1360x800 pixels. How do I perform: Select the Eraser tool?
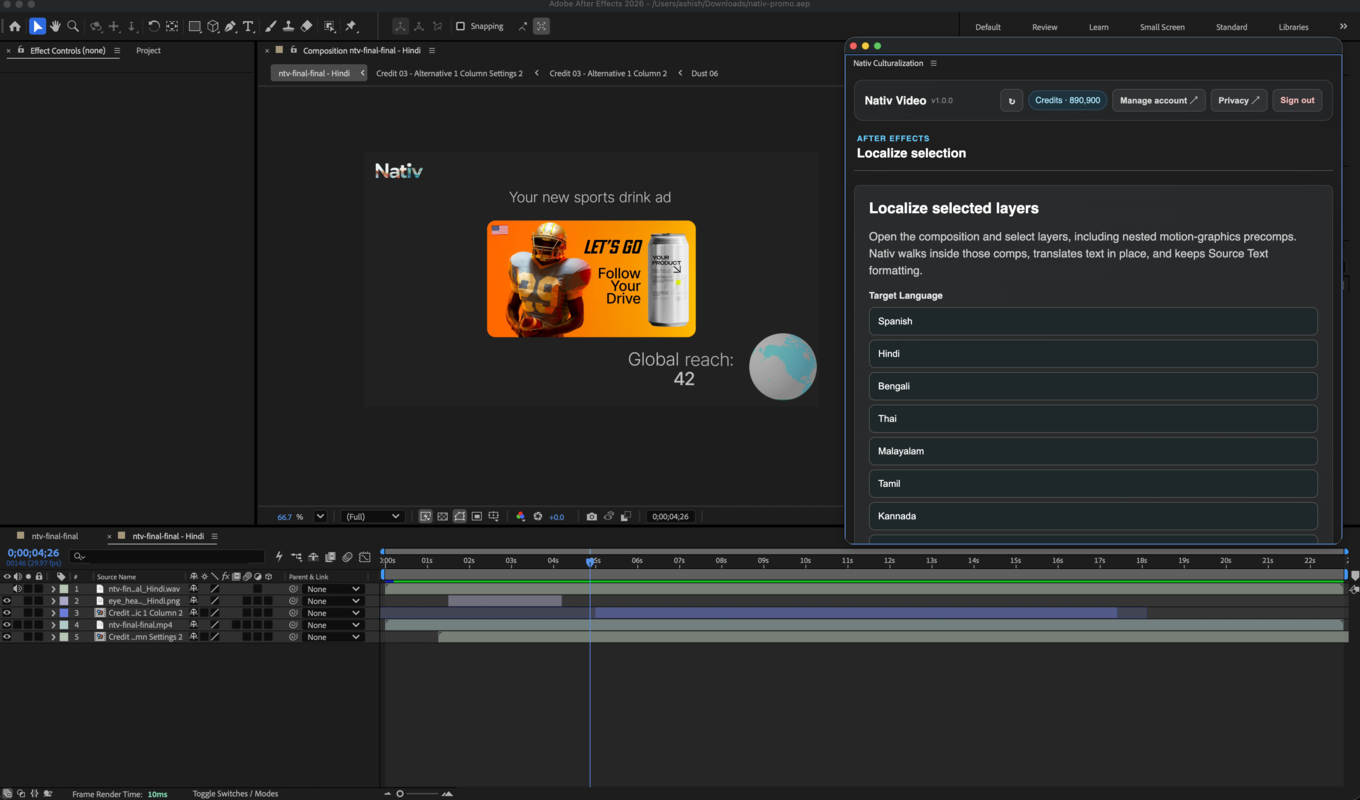coord(307,26)
